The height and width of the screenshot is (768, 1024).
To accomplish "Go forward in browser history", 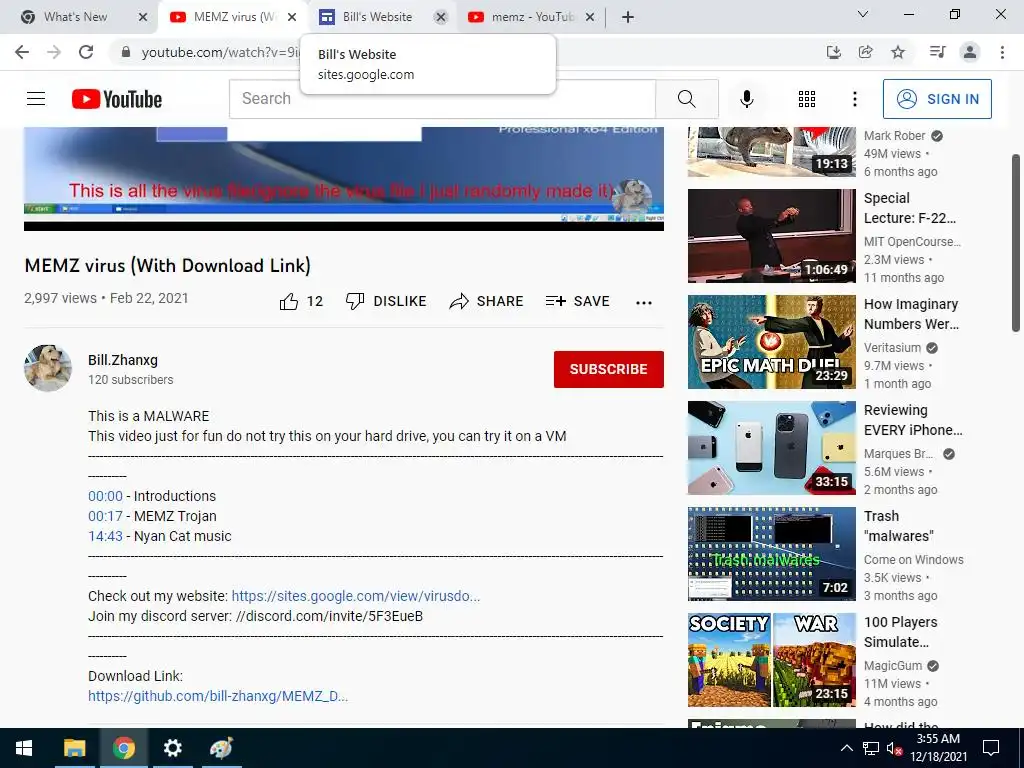I will 54,52.
